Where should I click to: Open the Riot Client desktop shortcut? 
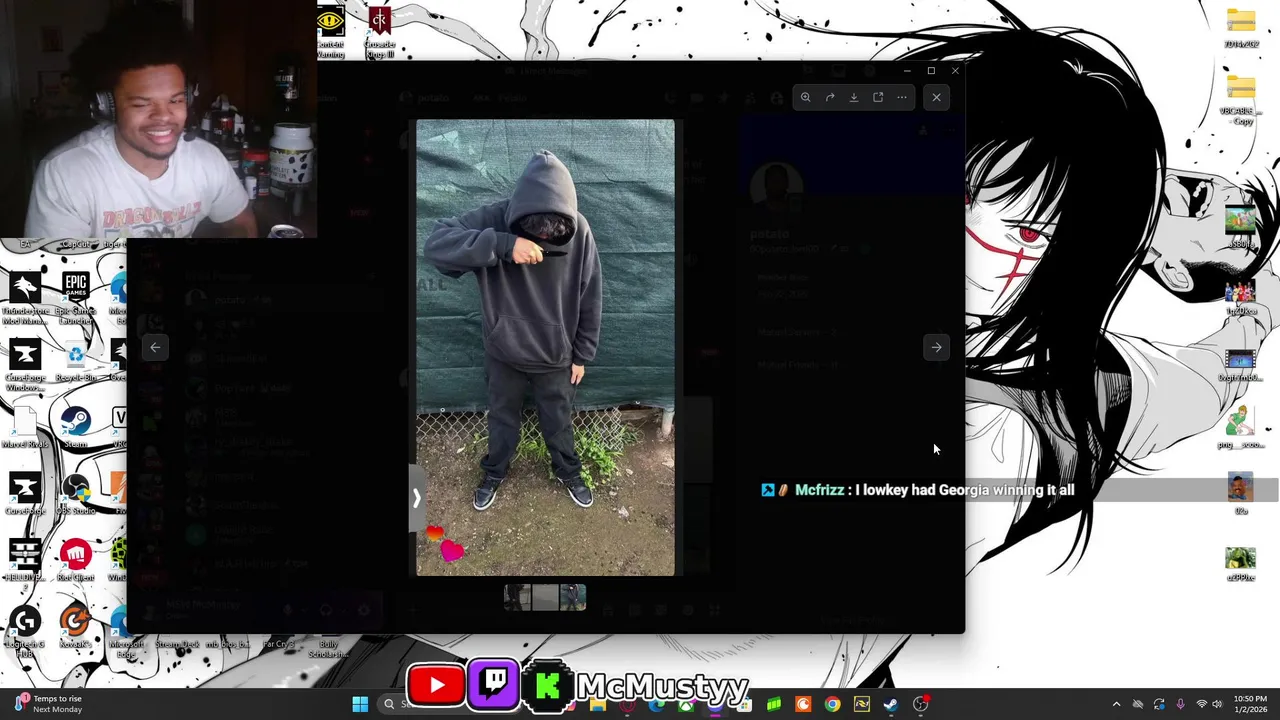(x=76, y=560)
